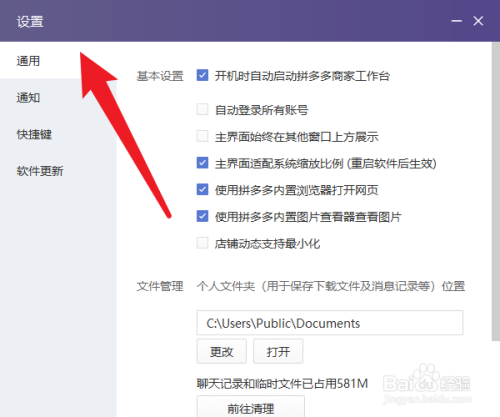Click the C:\Users\Public\Documents path field

330,323
